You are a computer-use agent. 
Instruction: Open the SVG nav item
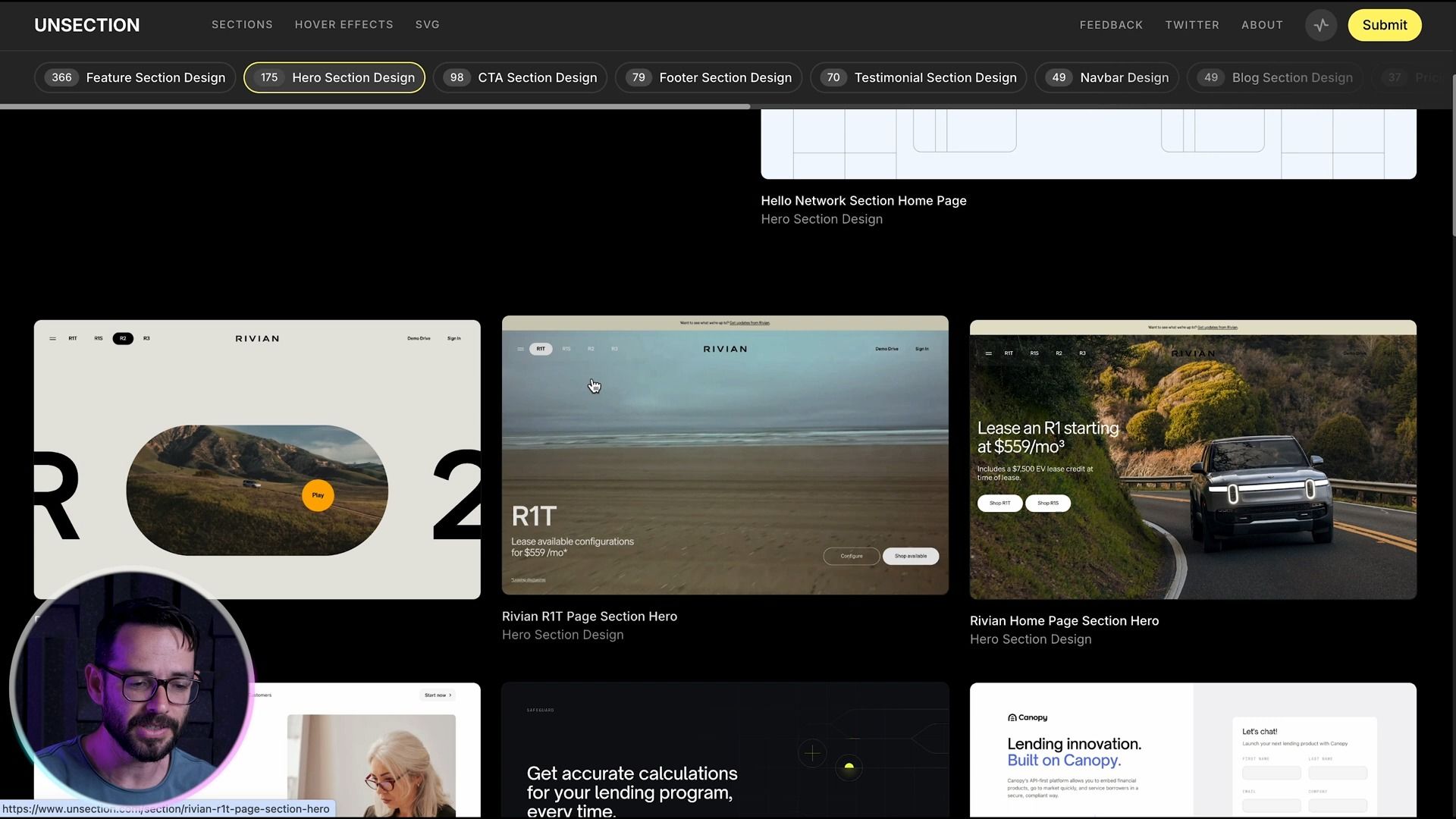click(x=428, y=24)
